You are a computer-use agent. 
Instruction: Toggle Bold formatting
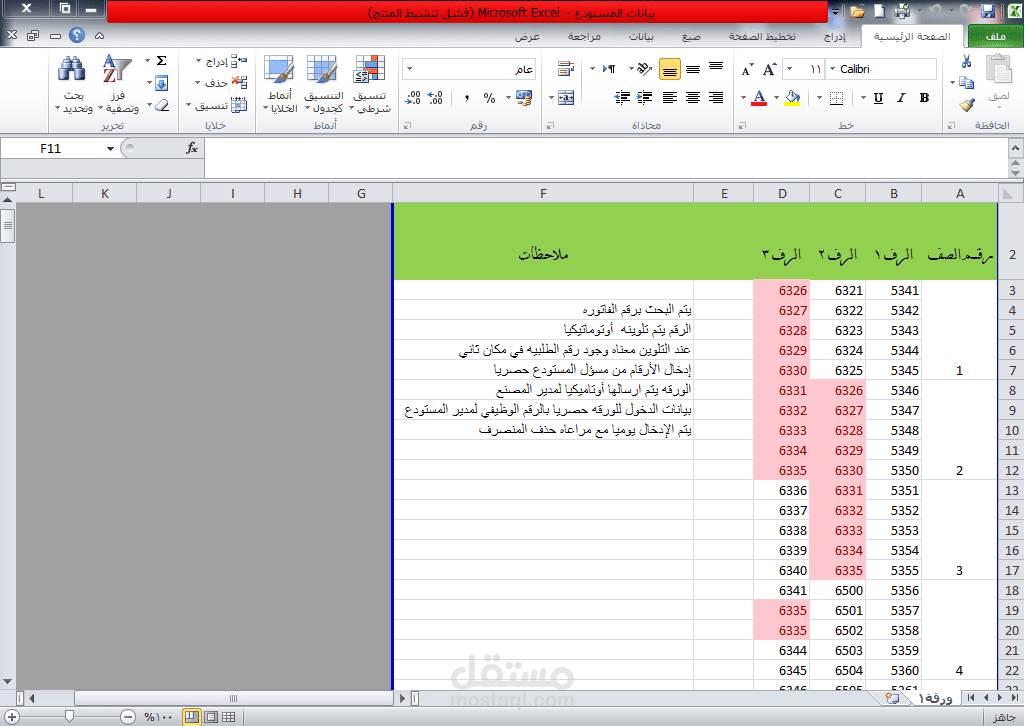pos(924,98)
